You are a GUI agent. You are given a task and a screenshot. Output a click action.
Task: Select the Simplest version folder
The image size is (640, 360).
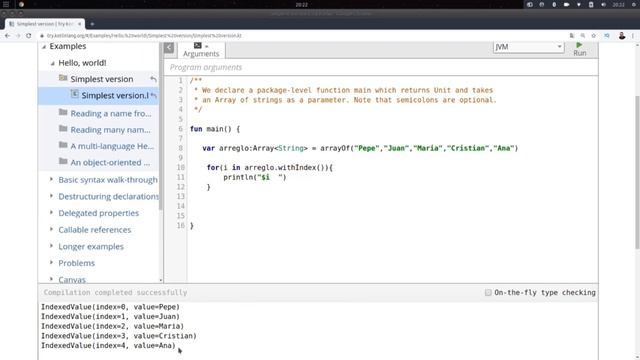[102, 79]
